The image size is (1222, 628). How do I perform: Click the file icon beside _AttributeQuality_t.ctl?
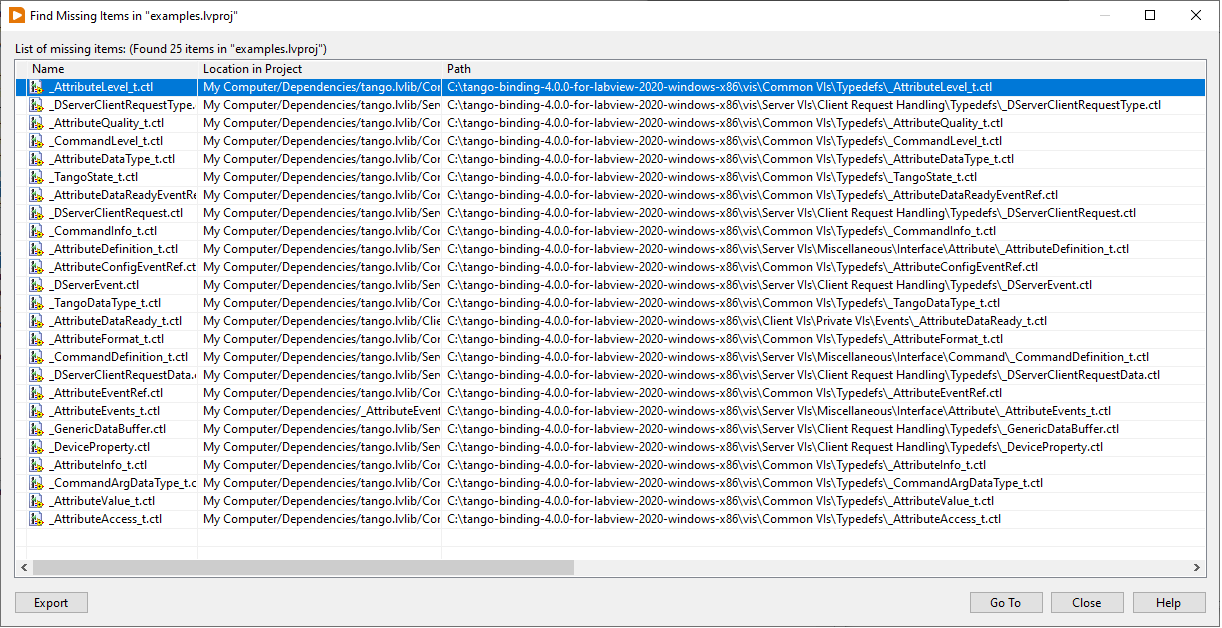[x=36, y=123]
